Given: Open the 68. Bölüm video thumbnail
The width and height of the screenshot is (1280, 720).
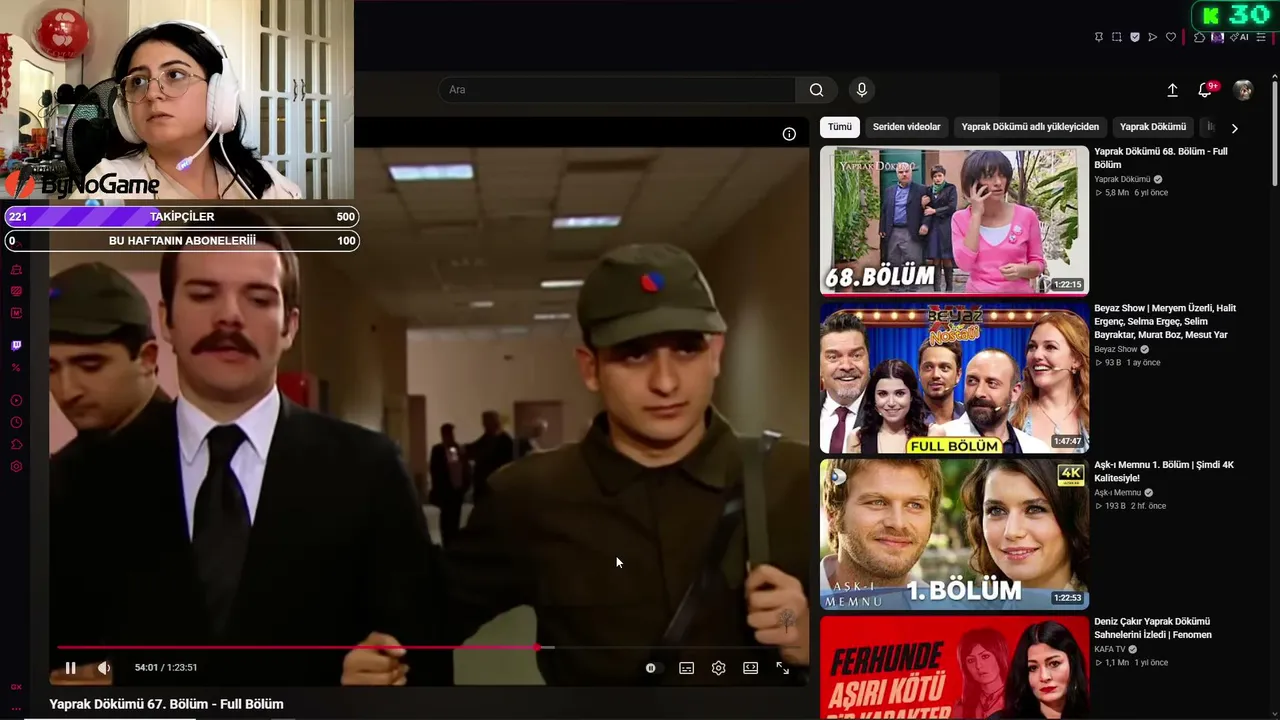Looking at the screenshot, I should (954, 221).
